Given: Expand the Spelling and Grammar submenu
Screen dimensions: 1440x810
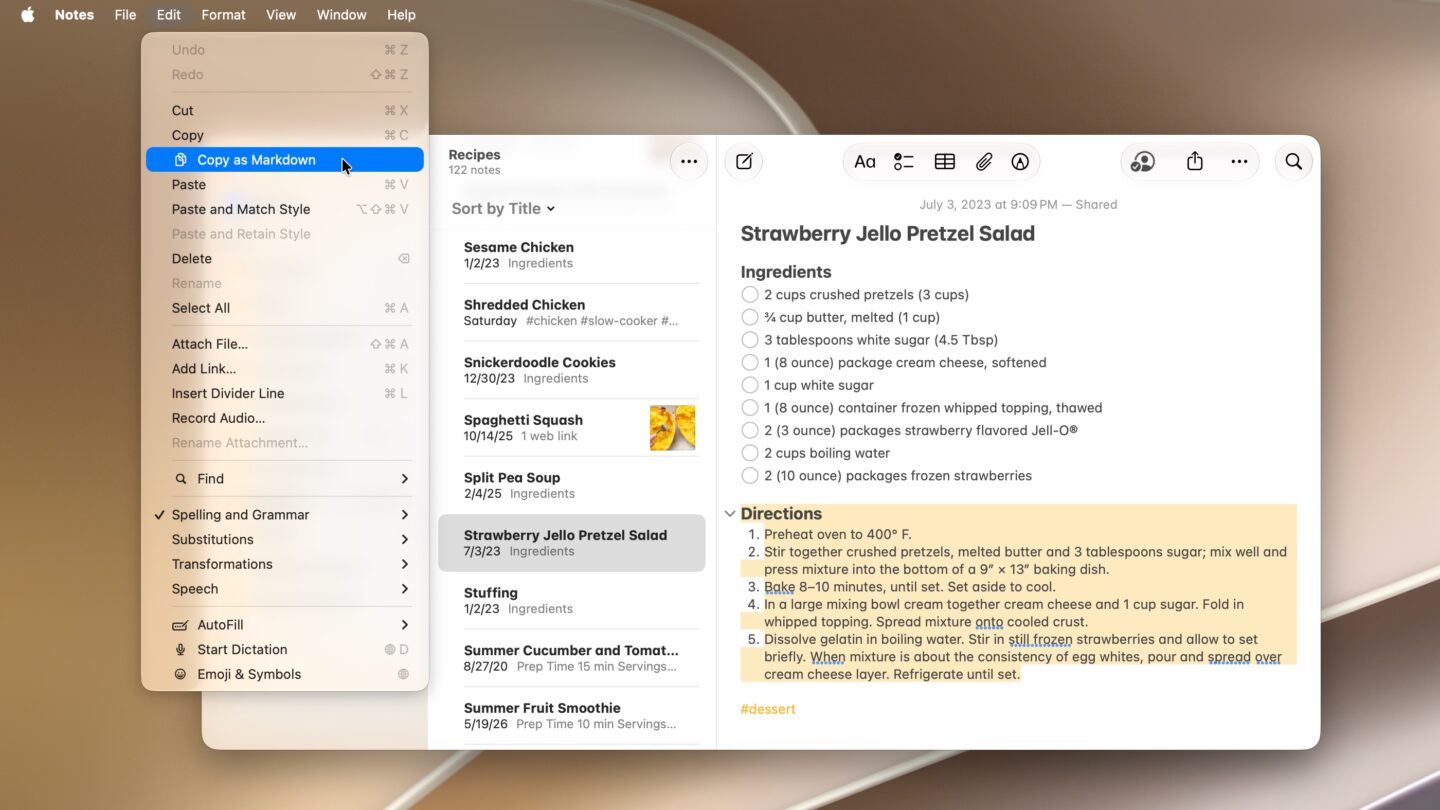Looking at the screenshot, I should pyautogui.click(x=405, y=515).
